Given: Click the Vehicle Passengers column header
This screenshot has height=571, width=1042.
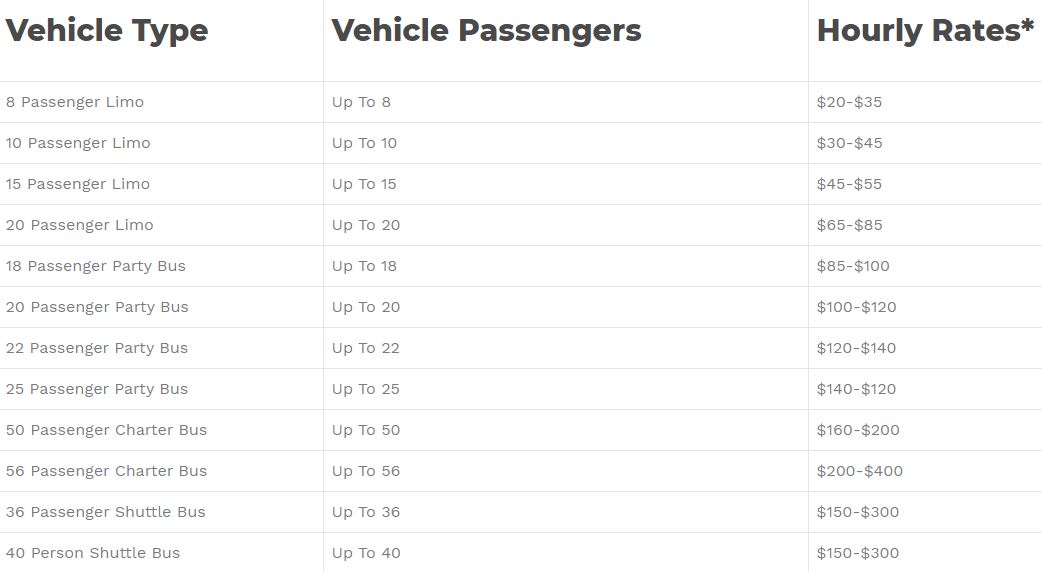Looking at the screenshot, I should pos(486,31).
